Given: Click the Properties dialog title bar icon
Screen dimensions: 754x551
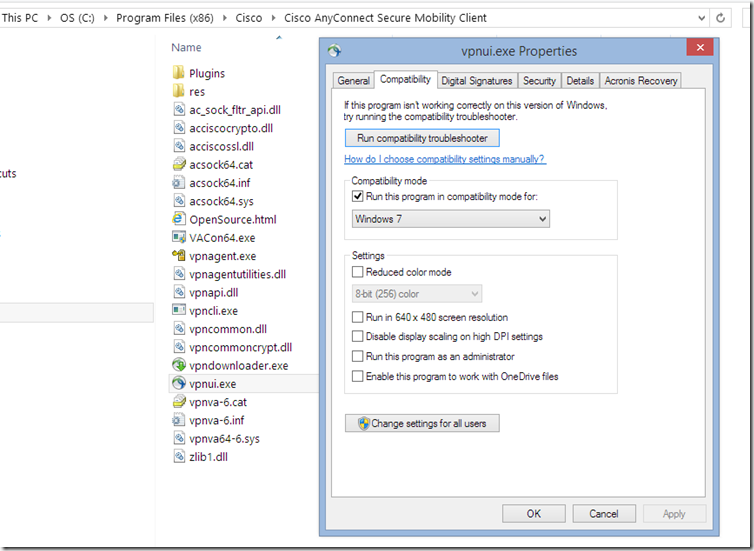Looking at the screenshot, I should [x=335, y=50].
